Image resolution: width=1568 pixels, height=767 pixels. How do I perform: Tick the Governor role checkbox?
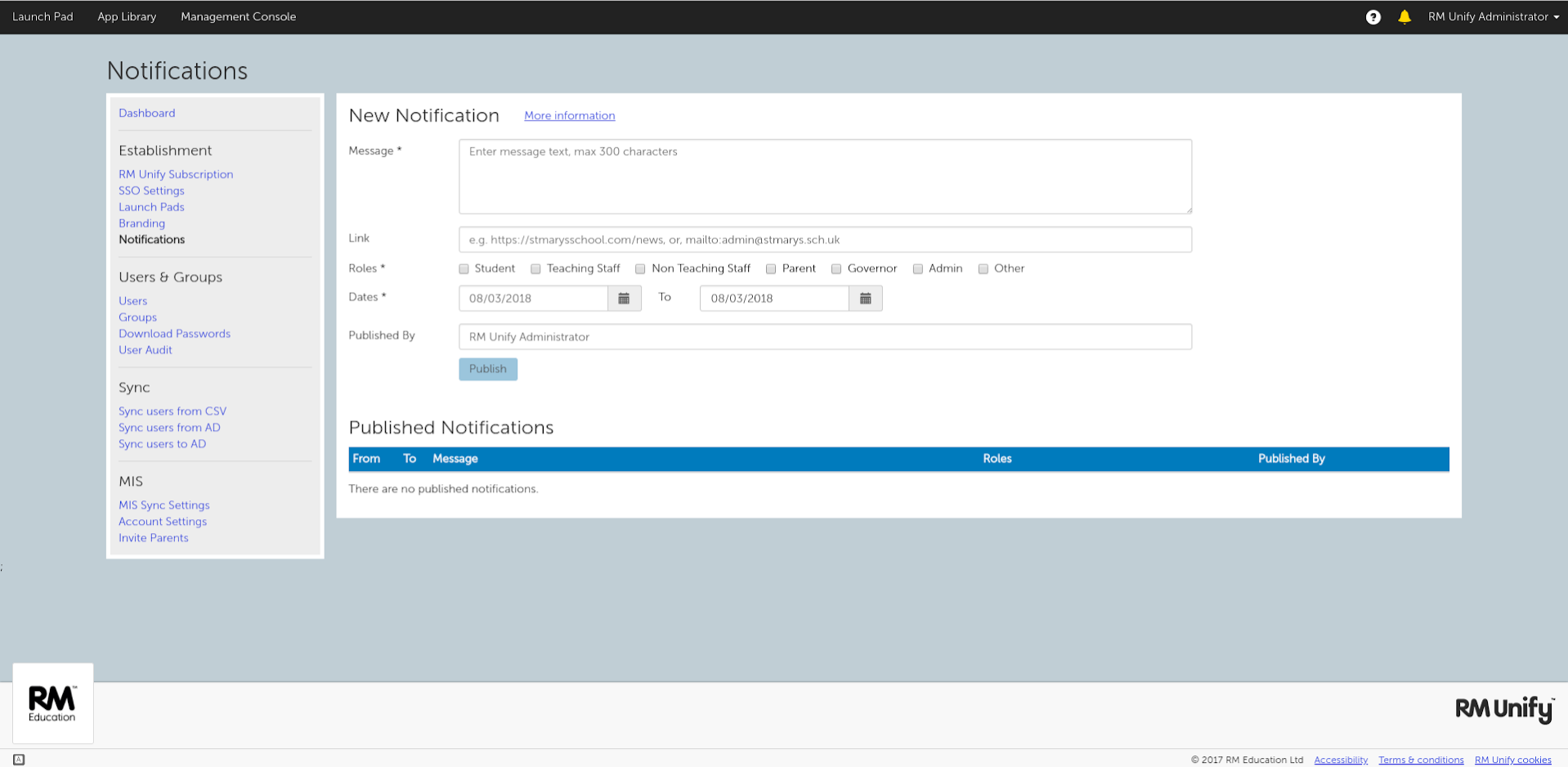coord(836,269)
